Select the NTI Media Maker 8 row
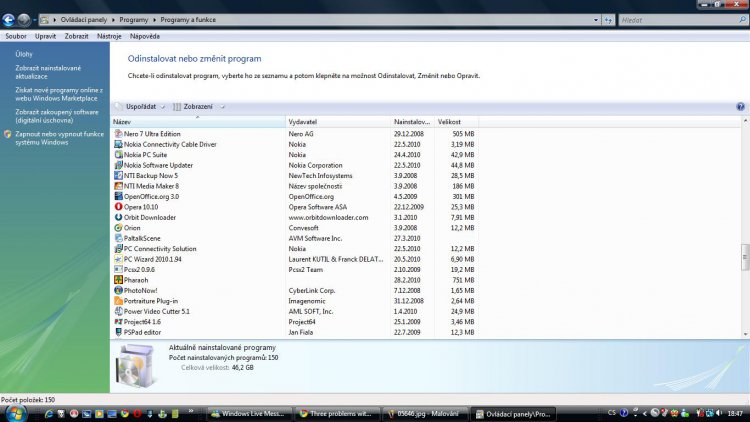Image resolution: width=750 pixels, height=422 pixels. (295, 186)
